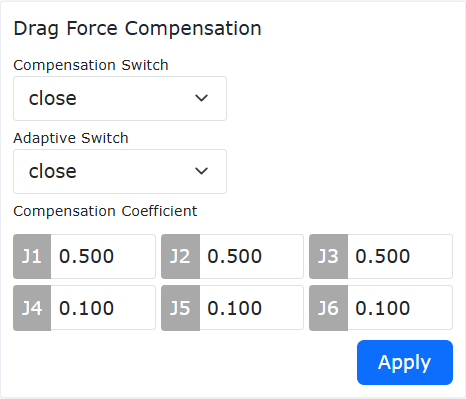Click the gray J3 label badge
Image resolution: width=466 pixels, height=399 pixels.
328,256
